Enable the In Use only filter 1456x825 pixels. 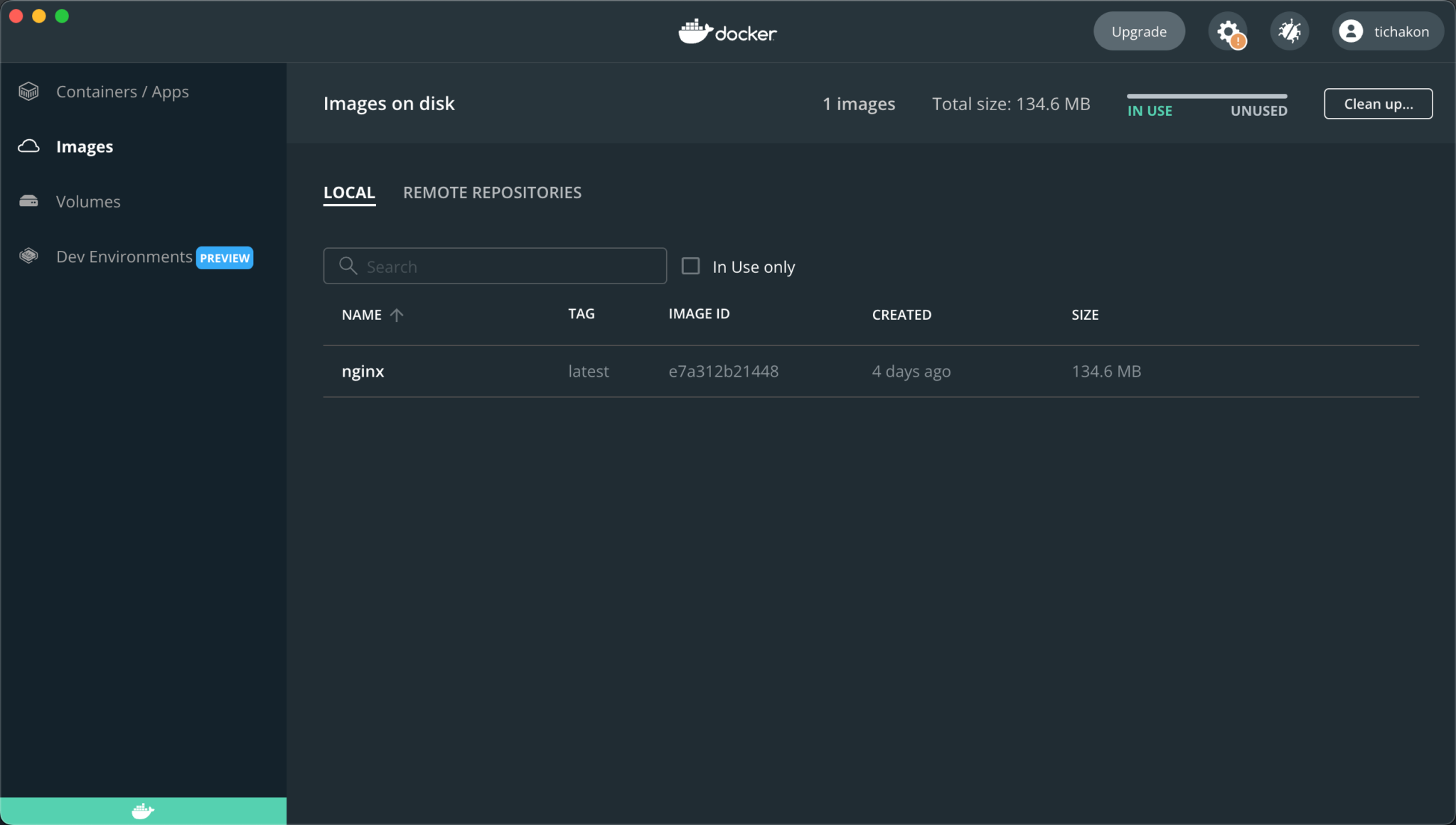point(690,266)
